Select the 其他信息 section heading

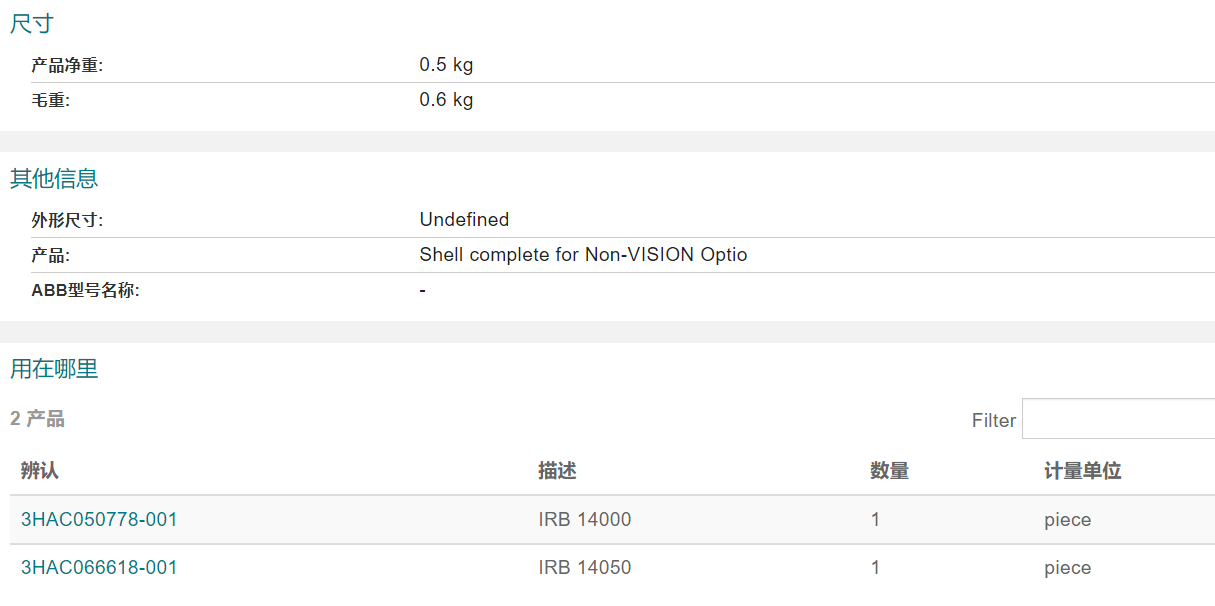coord(54,179)
